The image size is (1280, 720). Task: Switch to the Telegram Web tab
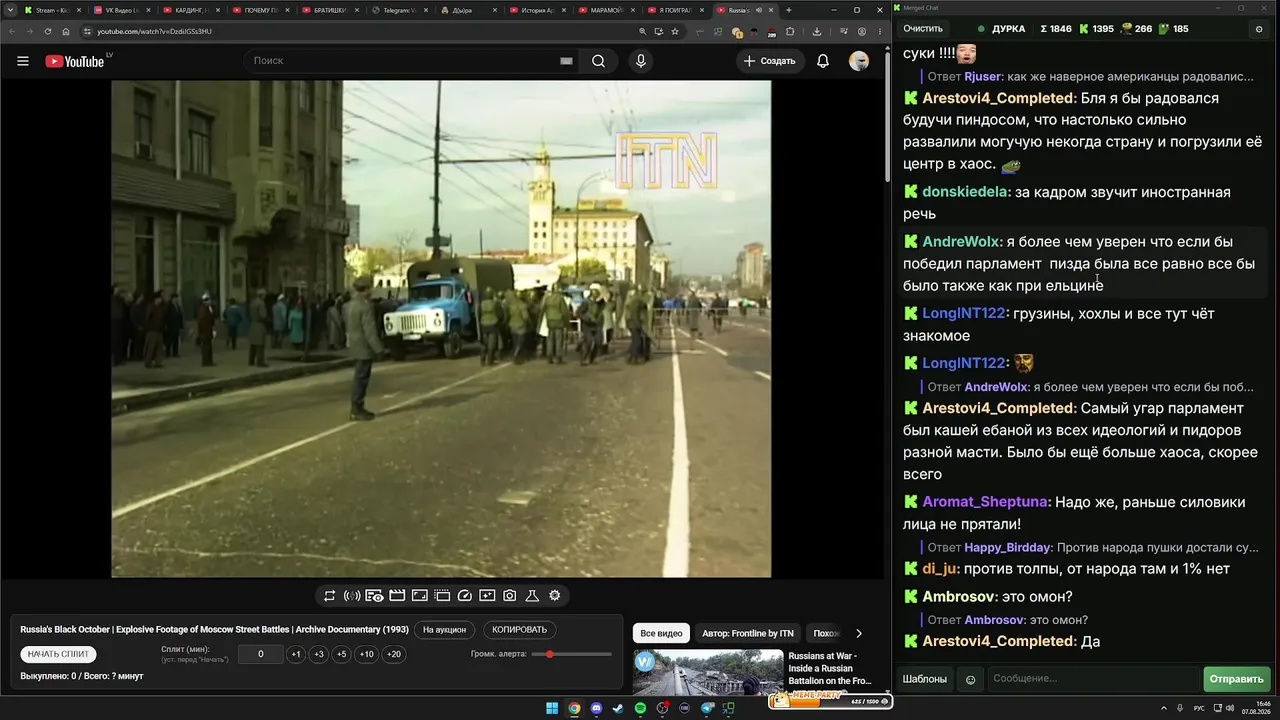(400, 10)
